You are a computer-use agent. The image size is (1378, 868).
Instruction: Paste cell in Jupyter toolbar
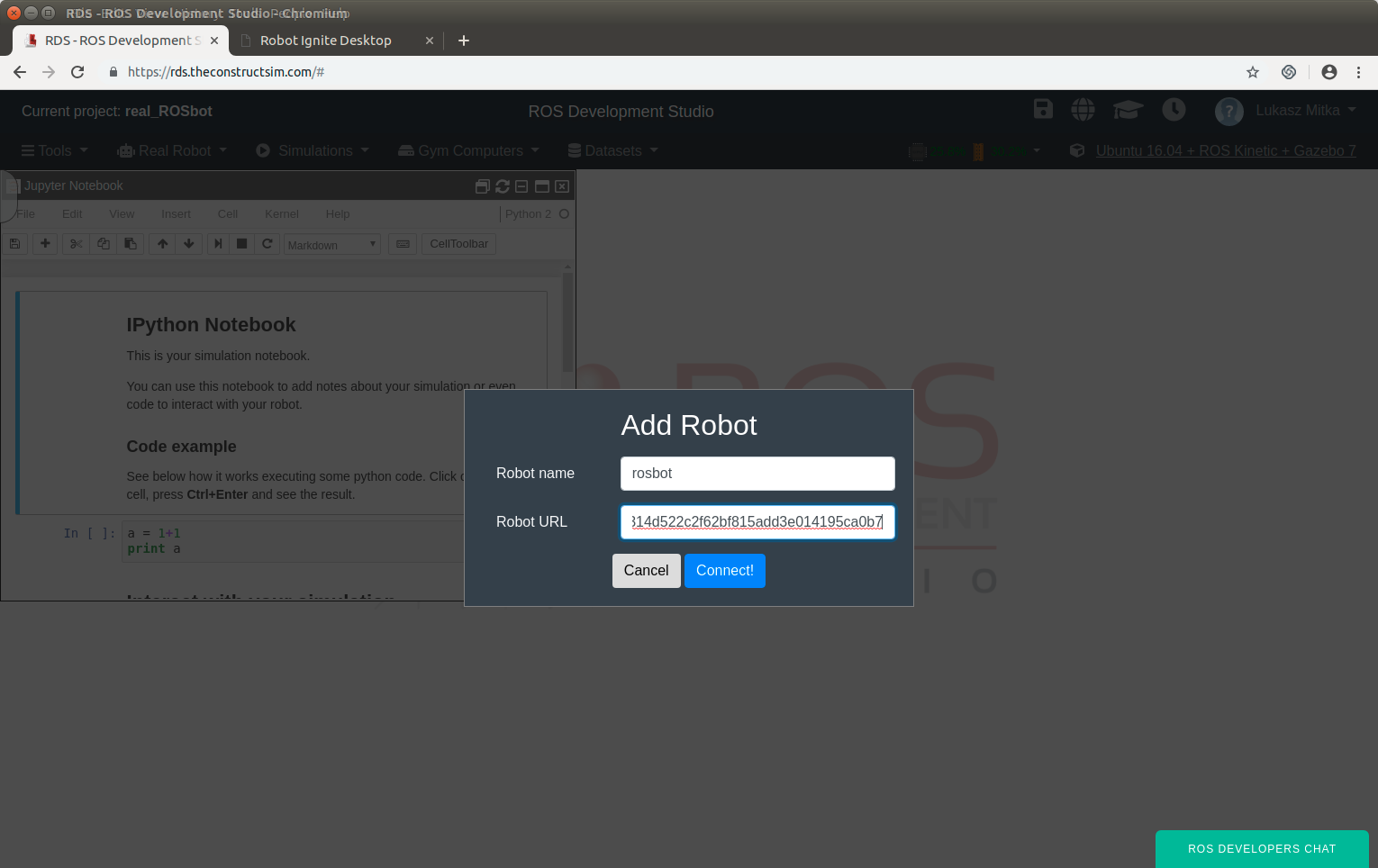(130, 244)
